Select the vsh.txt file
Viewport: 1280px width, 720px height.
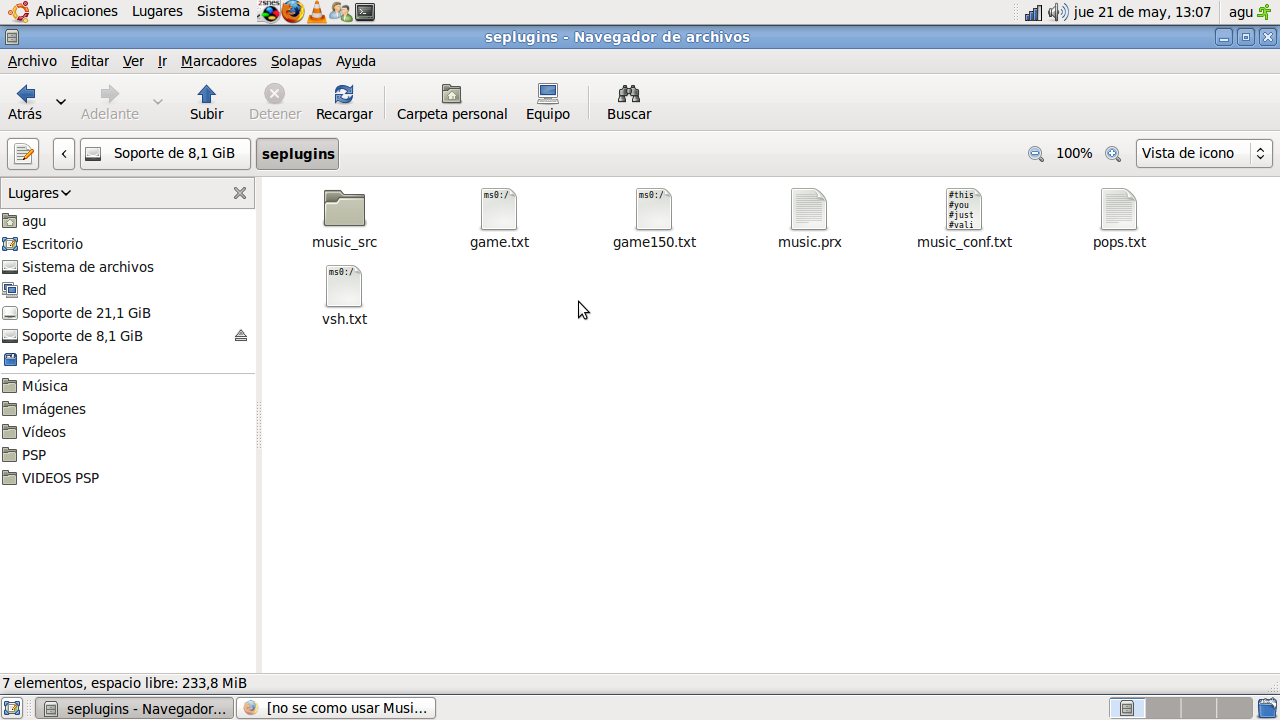tap(344, 296)
